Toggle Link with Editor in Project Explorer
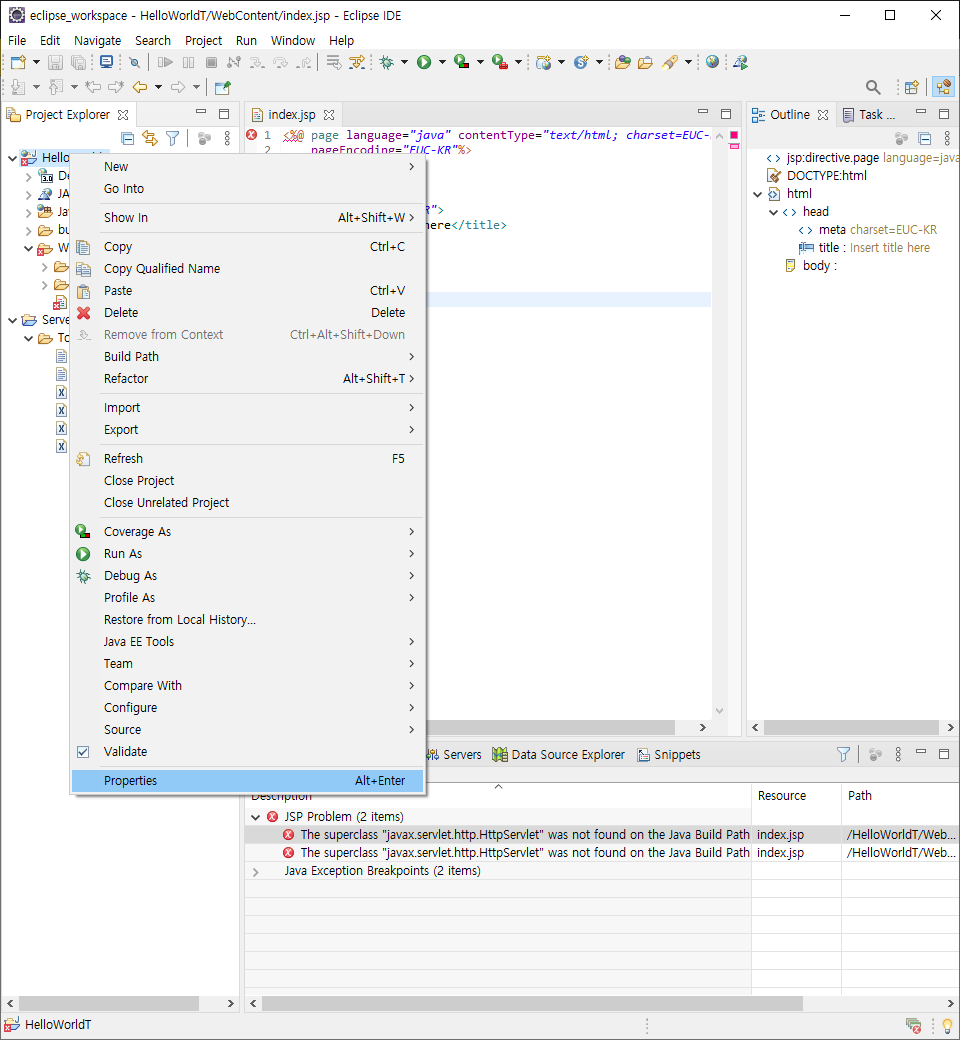960x1040 pixels. point(150,138)
